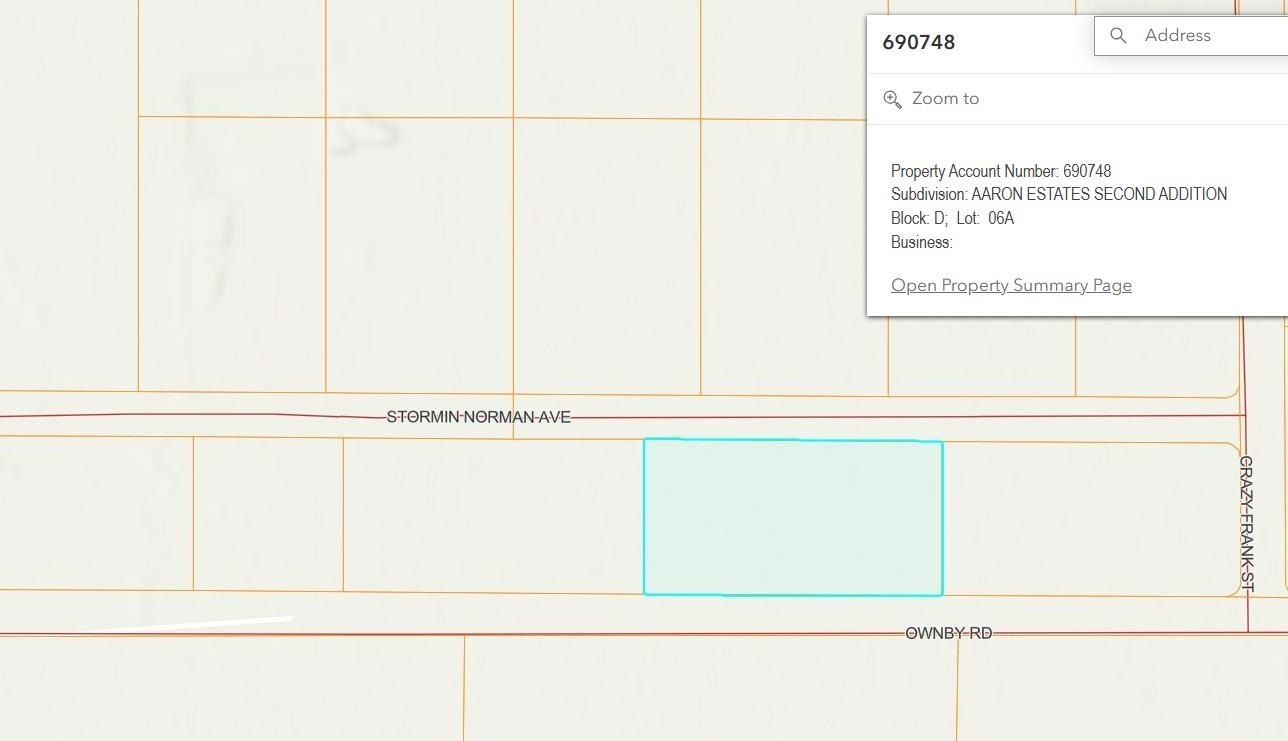The image size is (1288, 741).
Task: Select parcel immediately west of highlighted lot
Action: coord(492,514)
